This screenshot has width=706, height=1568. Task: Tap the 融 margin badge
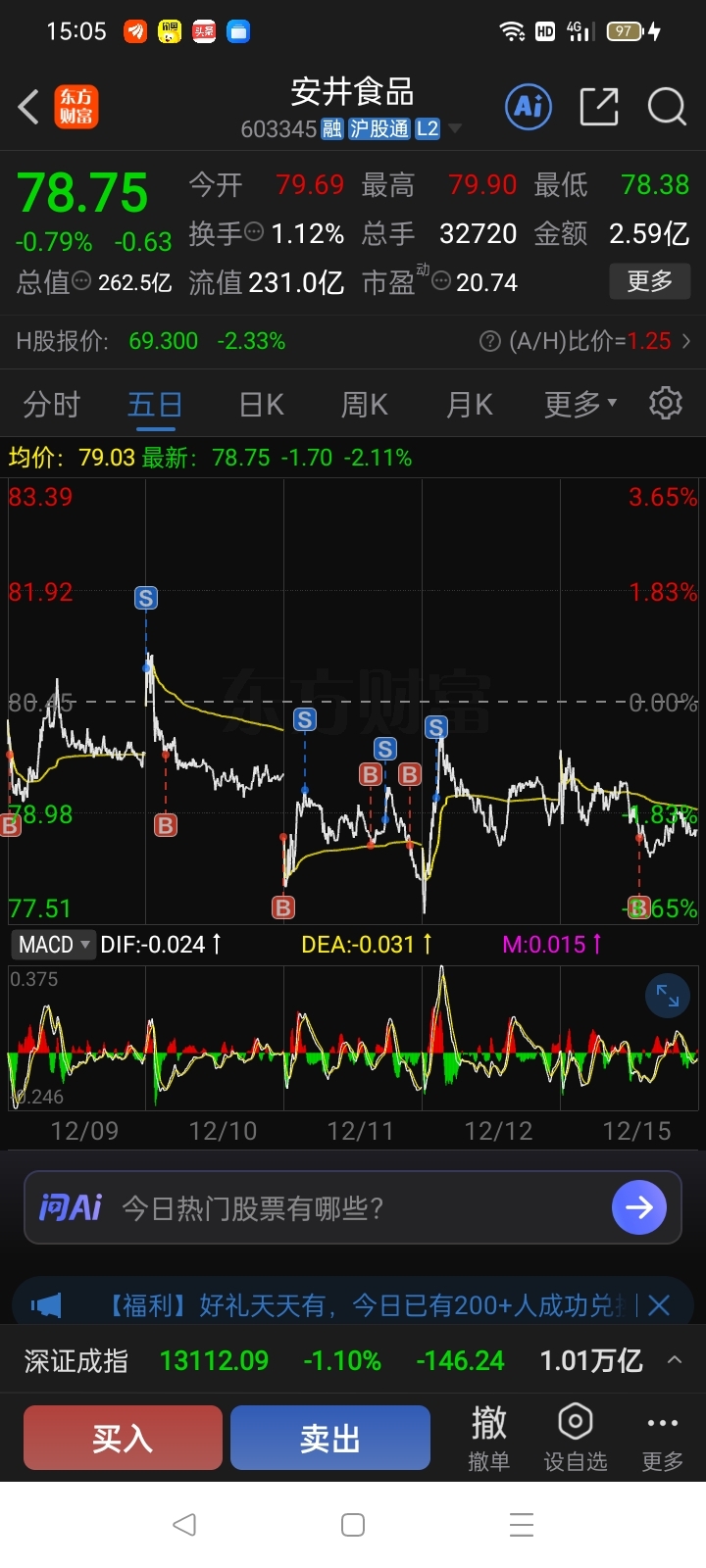[331, 129]
